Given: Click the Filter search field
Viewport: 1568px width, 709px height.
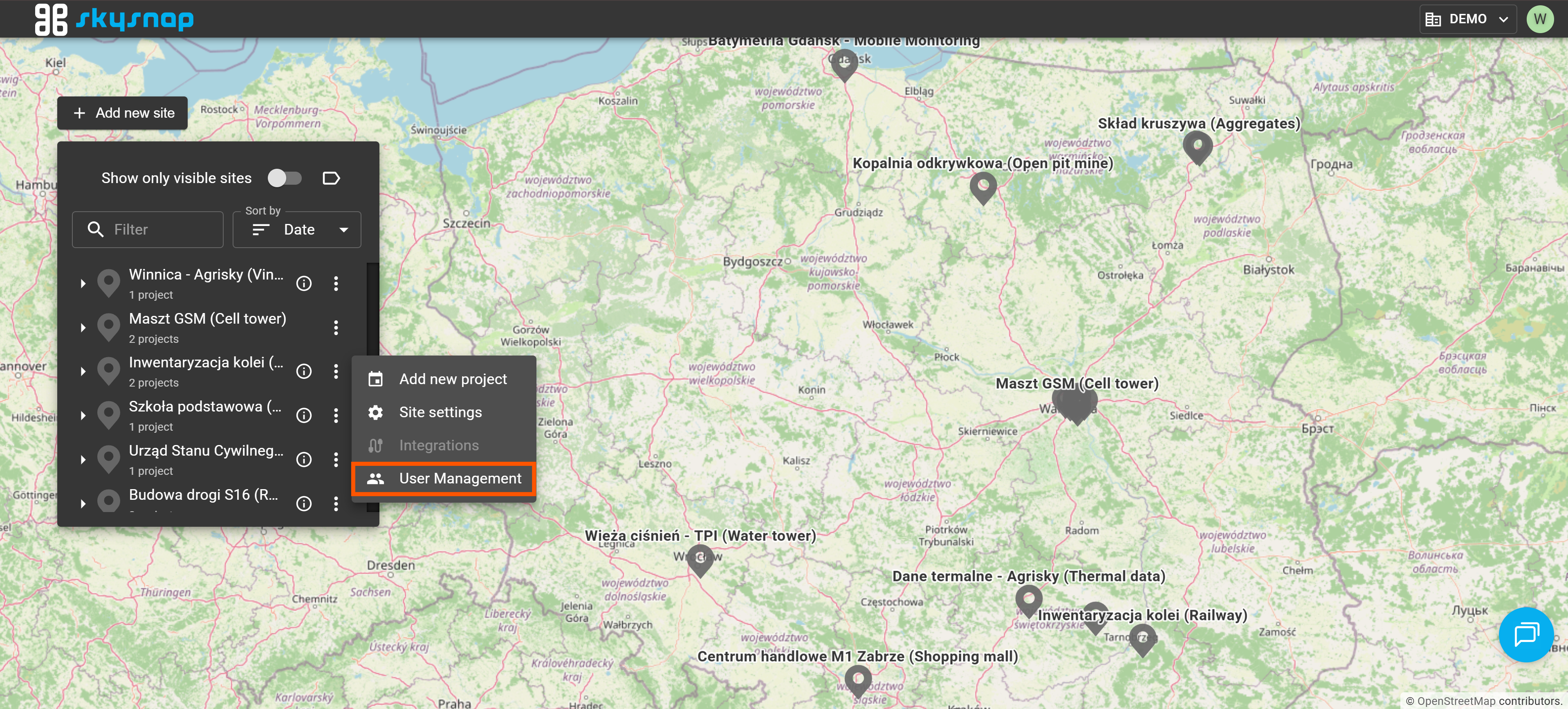Looking at the screenshot, I should point(148,229).
